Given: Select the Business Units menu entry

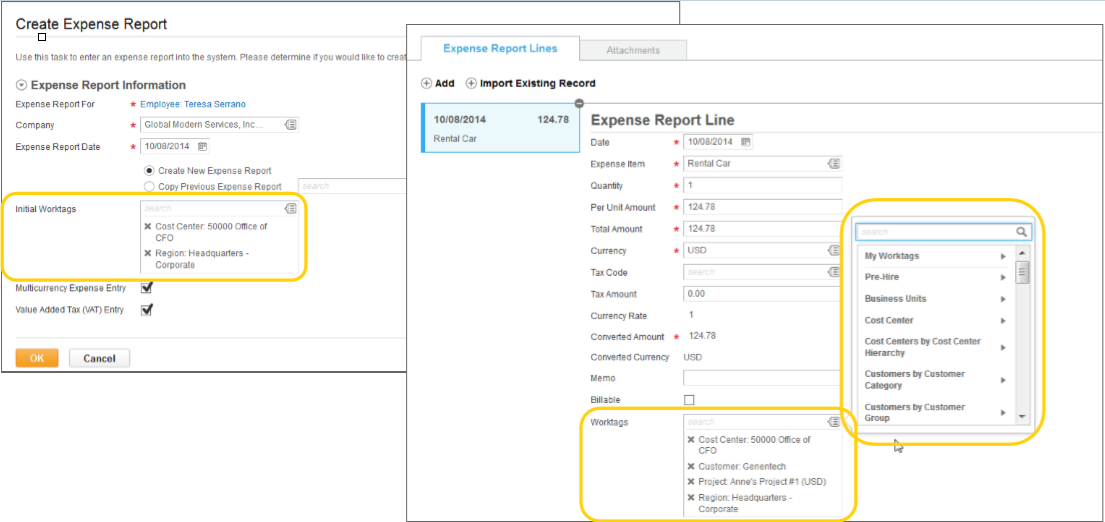Looking at the screenshot, I should click(x=935, y=299).
